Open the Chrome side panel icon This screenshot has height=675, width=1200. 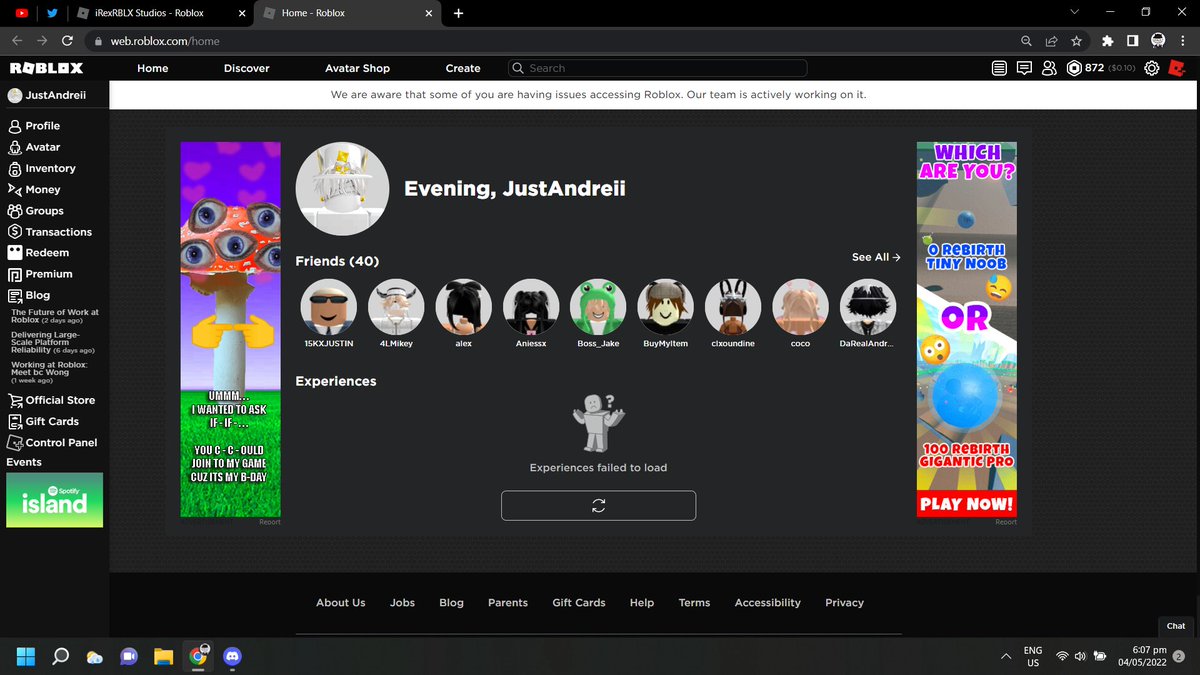1132,41
